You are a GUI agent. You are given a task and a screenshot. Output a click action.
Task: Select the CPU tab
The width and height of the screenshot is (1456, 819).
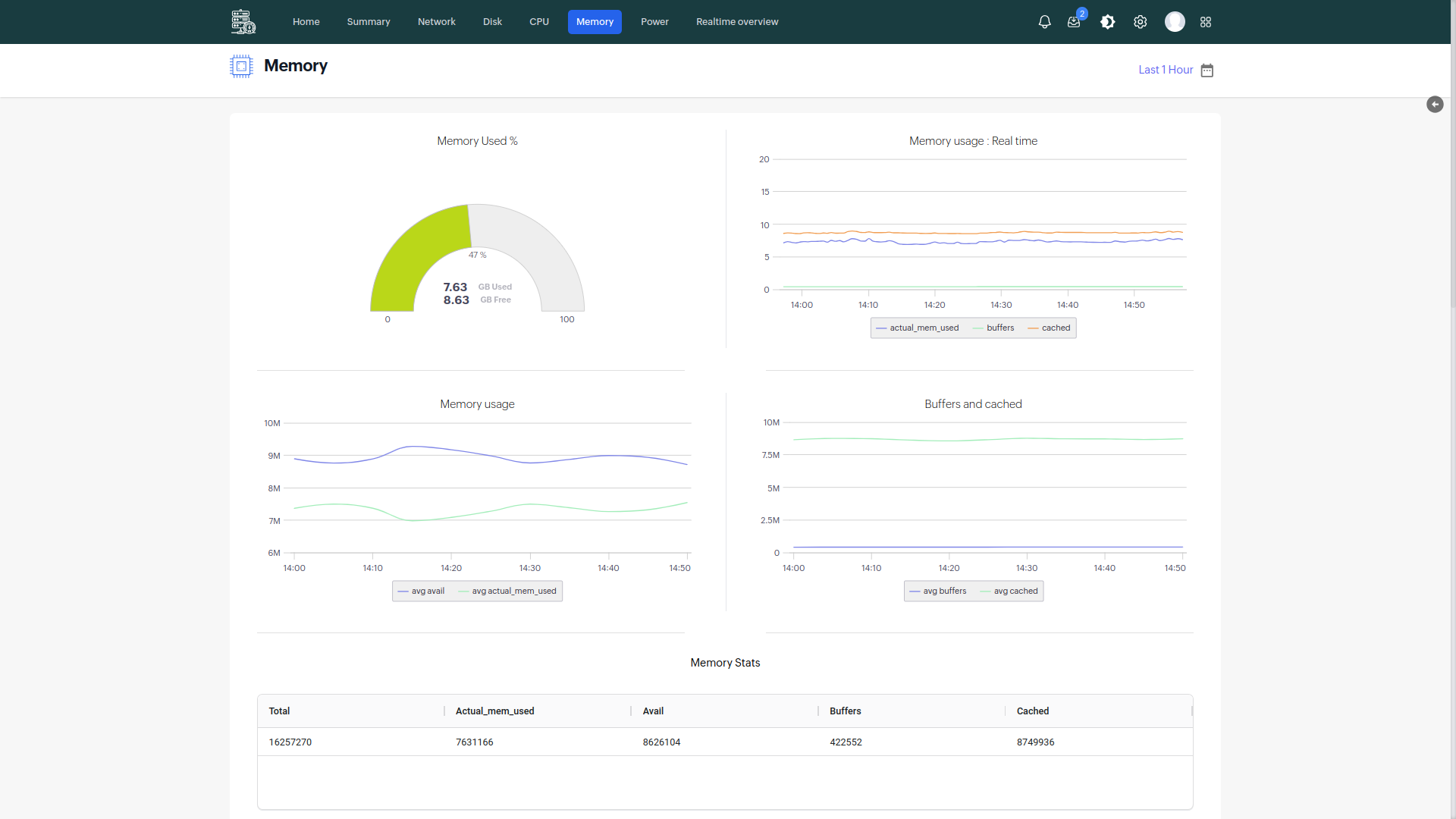[x=539, y=21]
